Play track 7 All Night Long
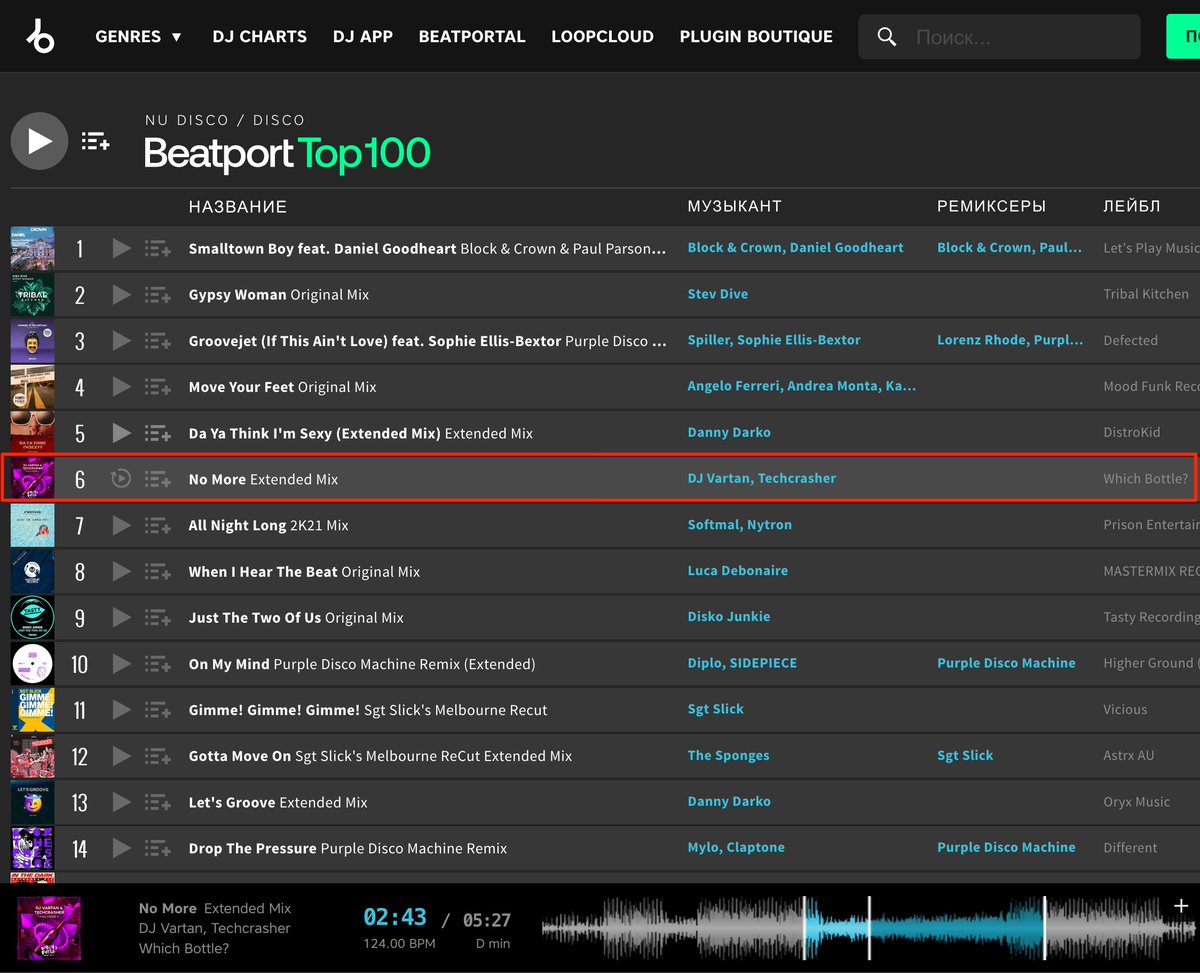 [x=121, y=525]
